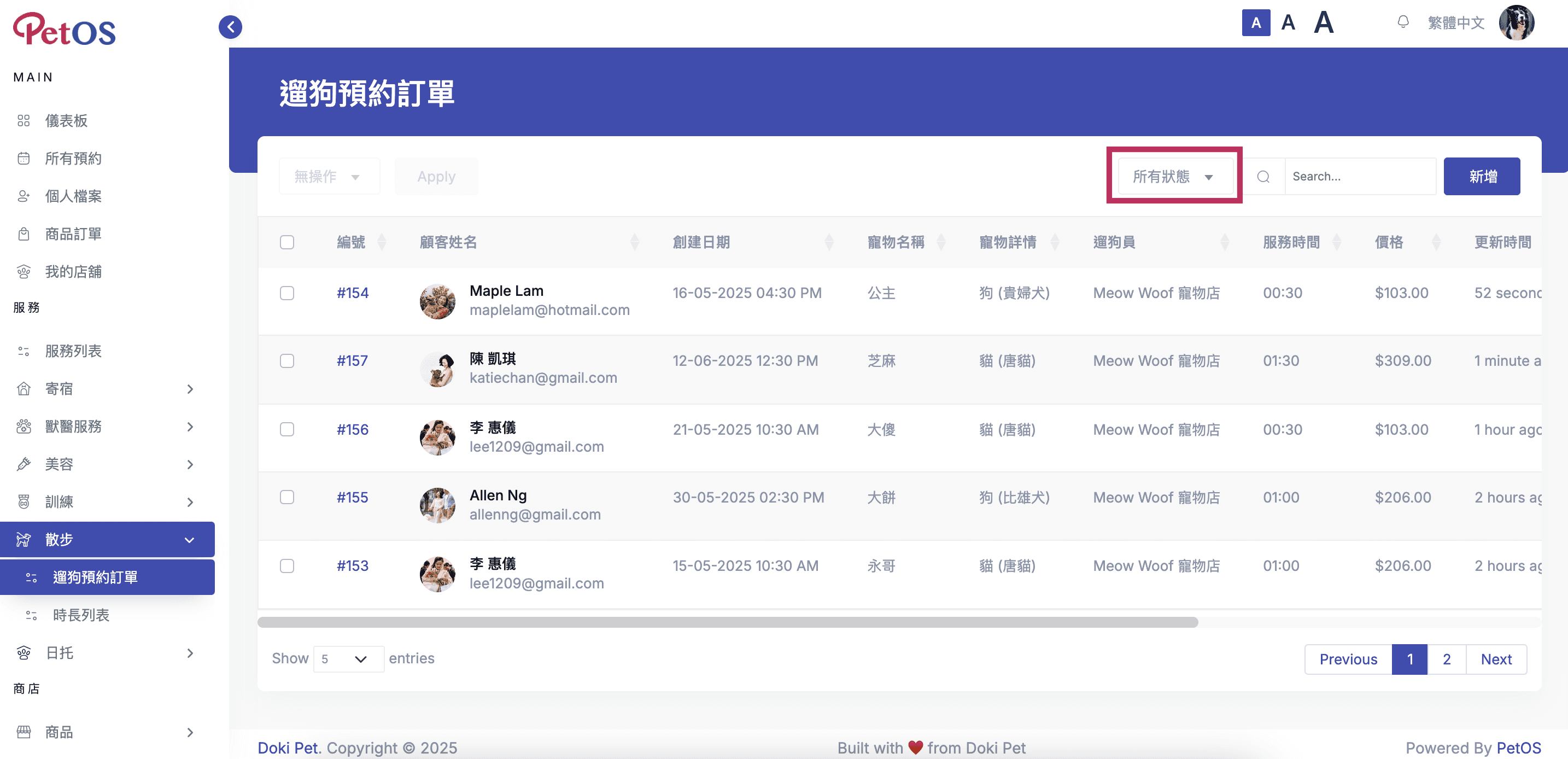1568x759 pixels.
Task: Check the row for order #157
Action: tap(288, 361)
